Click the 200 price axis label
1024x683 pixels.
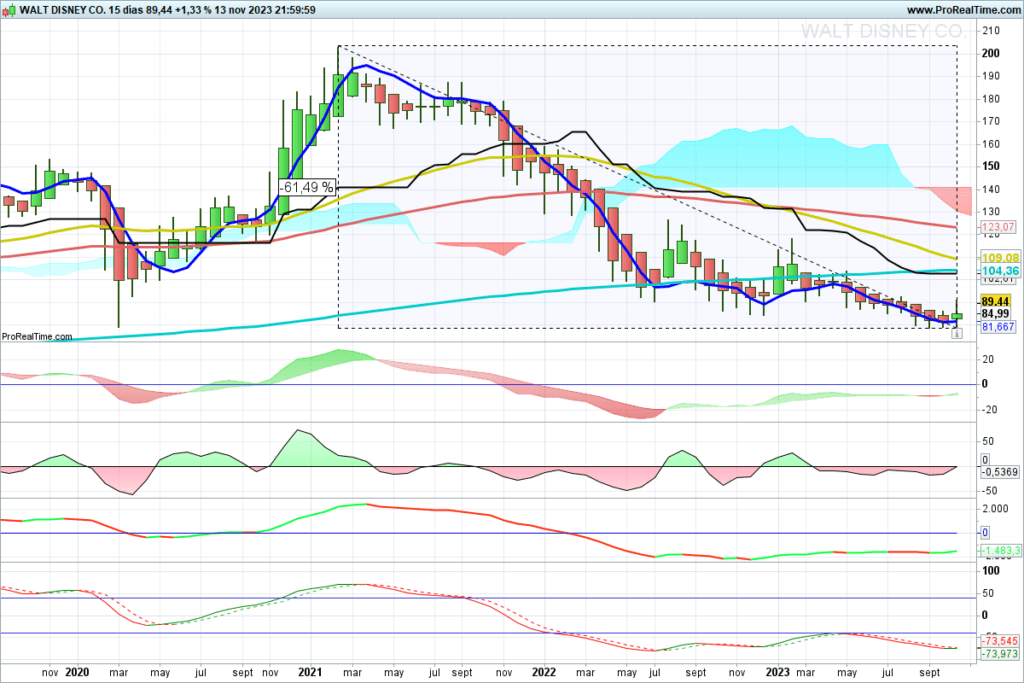point(991,54)
